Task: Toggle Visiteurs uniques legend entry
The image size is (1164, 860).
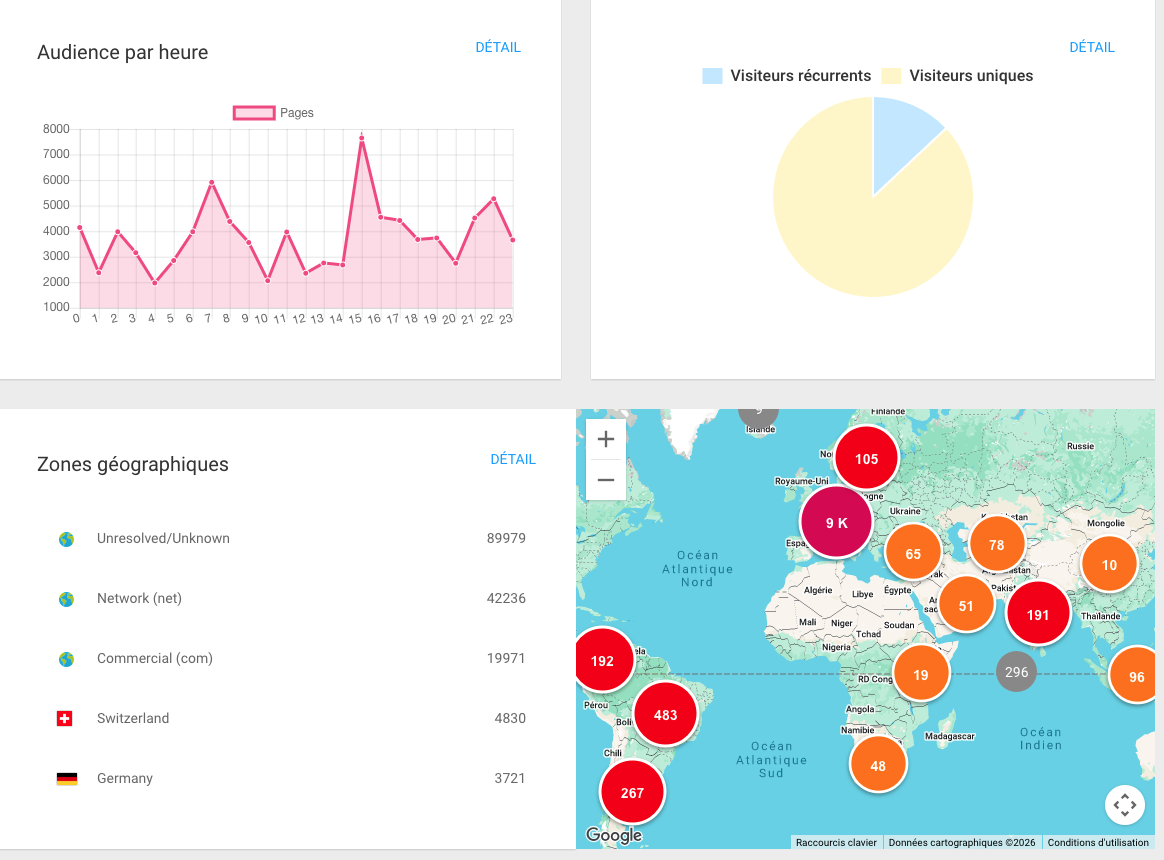Action: [958, 76]
